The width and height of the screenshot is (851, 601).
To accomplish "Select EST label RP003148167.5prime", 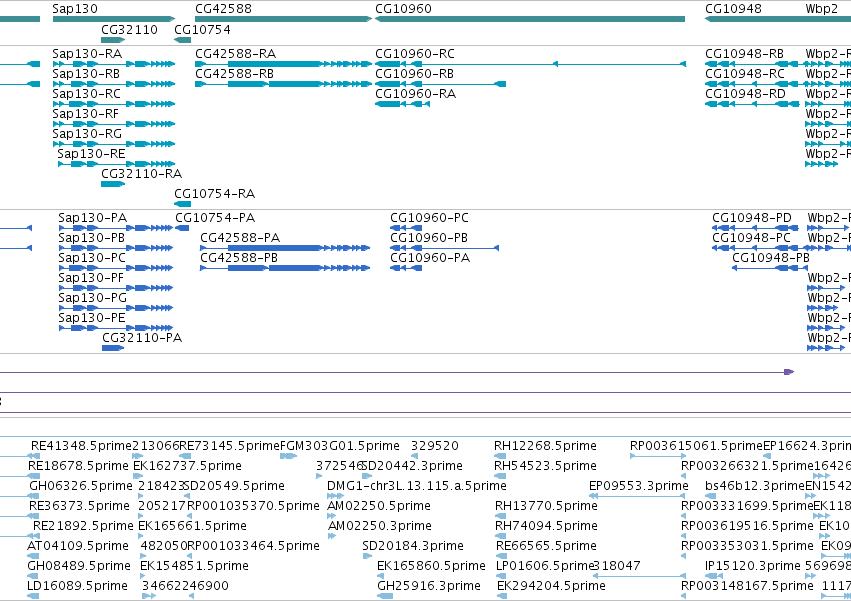I will [x=747, y=586].
